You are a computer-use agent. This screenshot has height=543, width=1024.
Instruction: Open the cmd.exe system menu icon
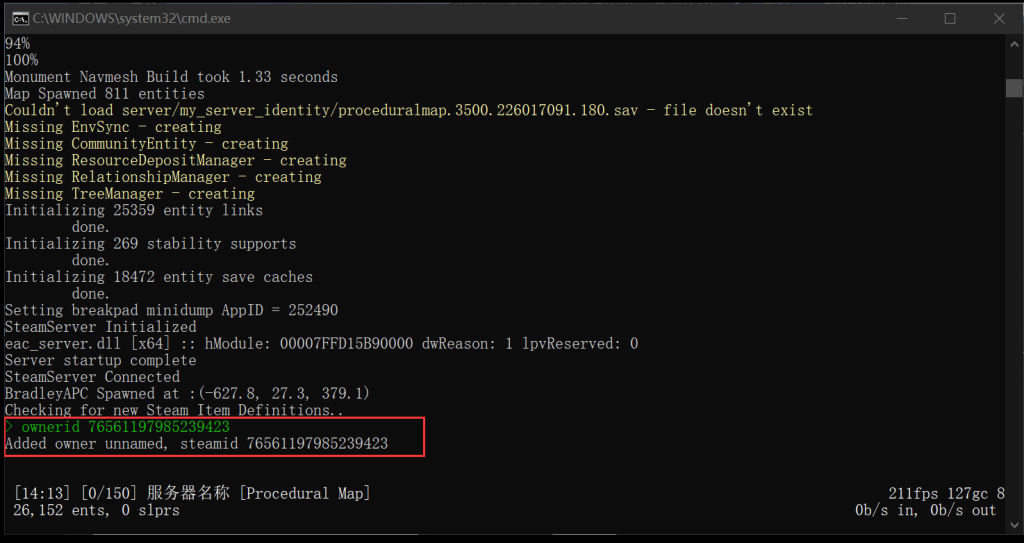click(20, 18)
